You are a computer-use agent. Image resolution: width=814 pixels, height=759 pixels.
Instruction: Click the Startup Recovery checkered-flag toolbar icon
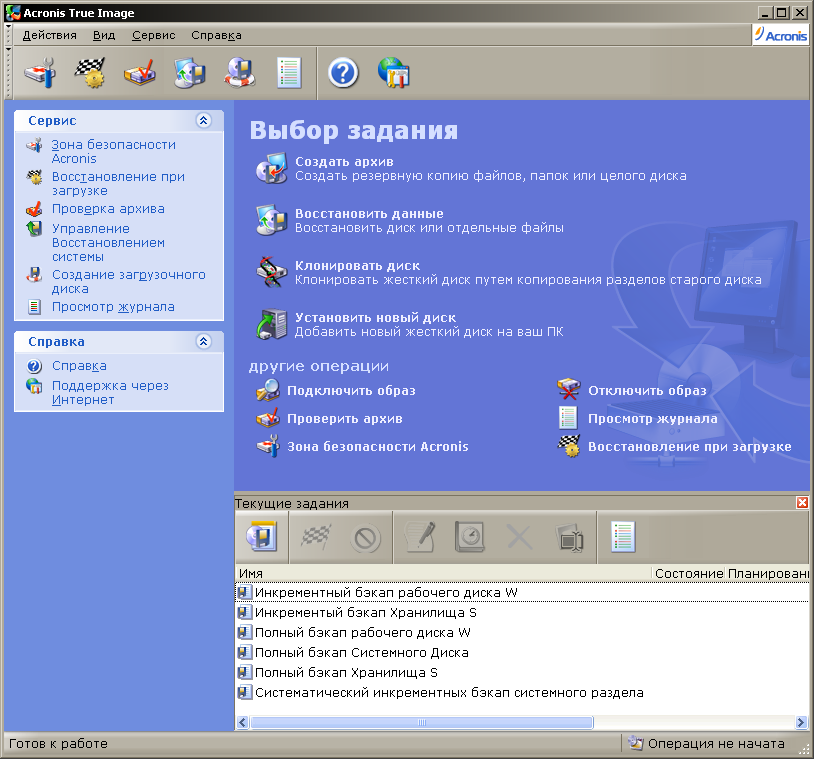coord(90,73)
